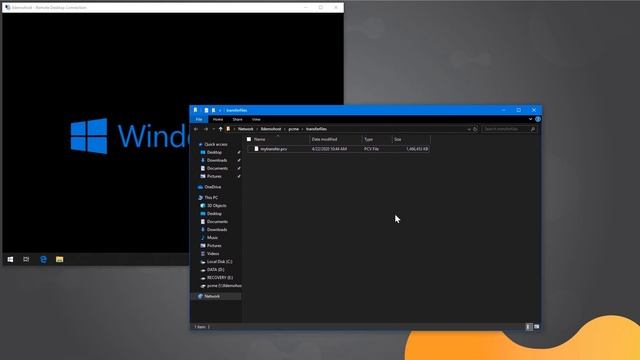Launch Edge from the remote desktop taskbar

[x=43, y=259]
